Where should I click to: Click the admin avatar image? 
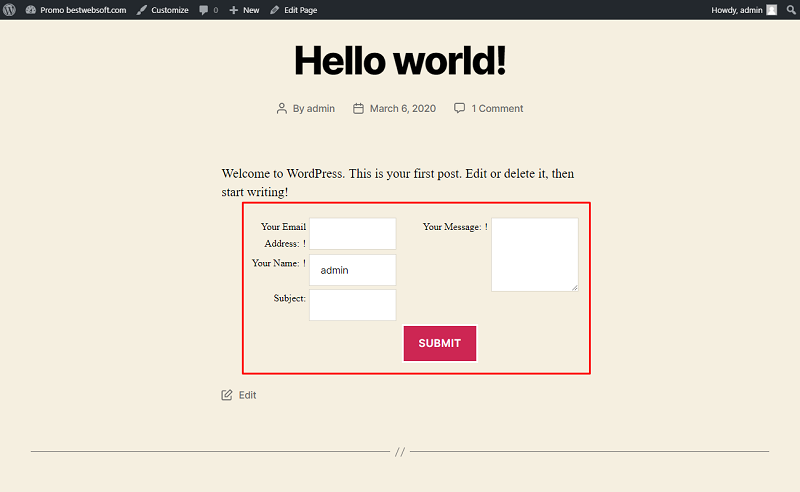[772, 10]
